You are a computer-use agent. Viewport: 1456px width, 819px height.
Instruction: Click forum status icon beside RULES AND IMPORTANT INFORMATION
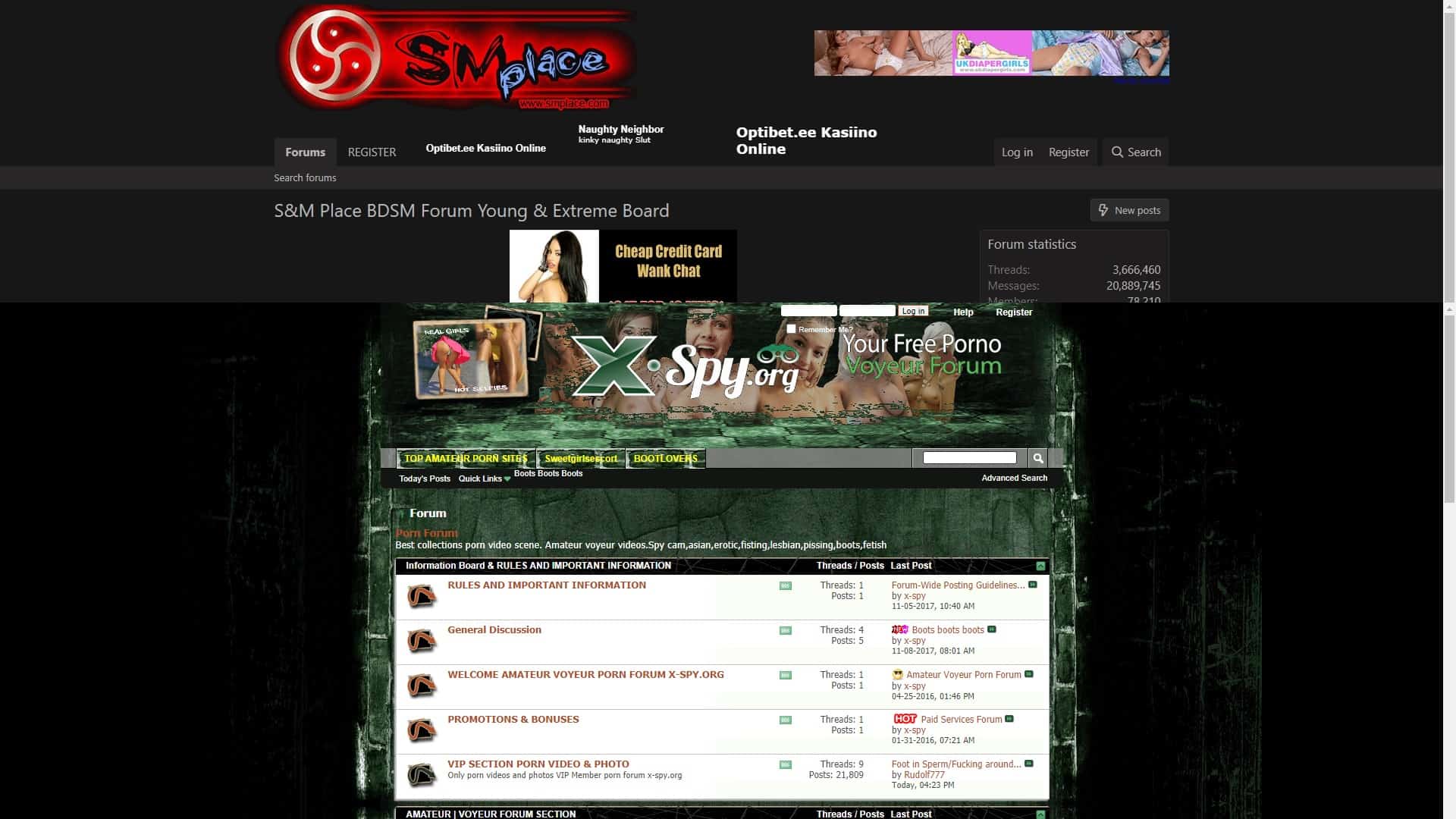421,597
